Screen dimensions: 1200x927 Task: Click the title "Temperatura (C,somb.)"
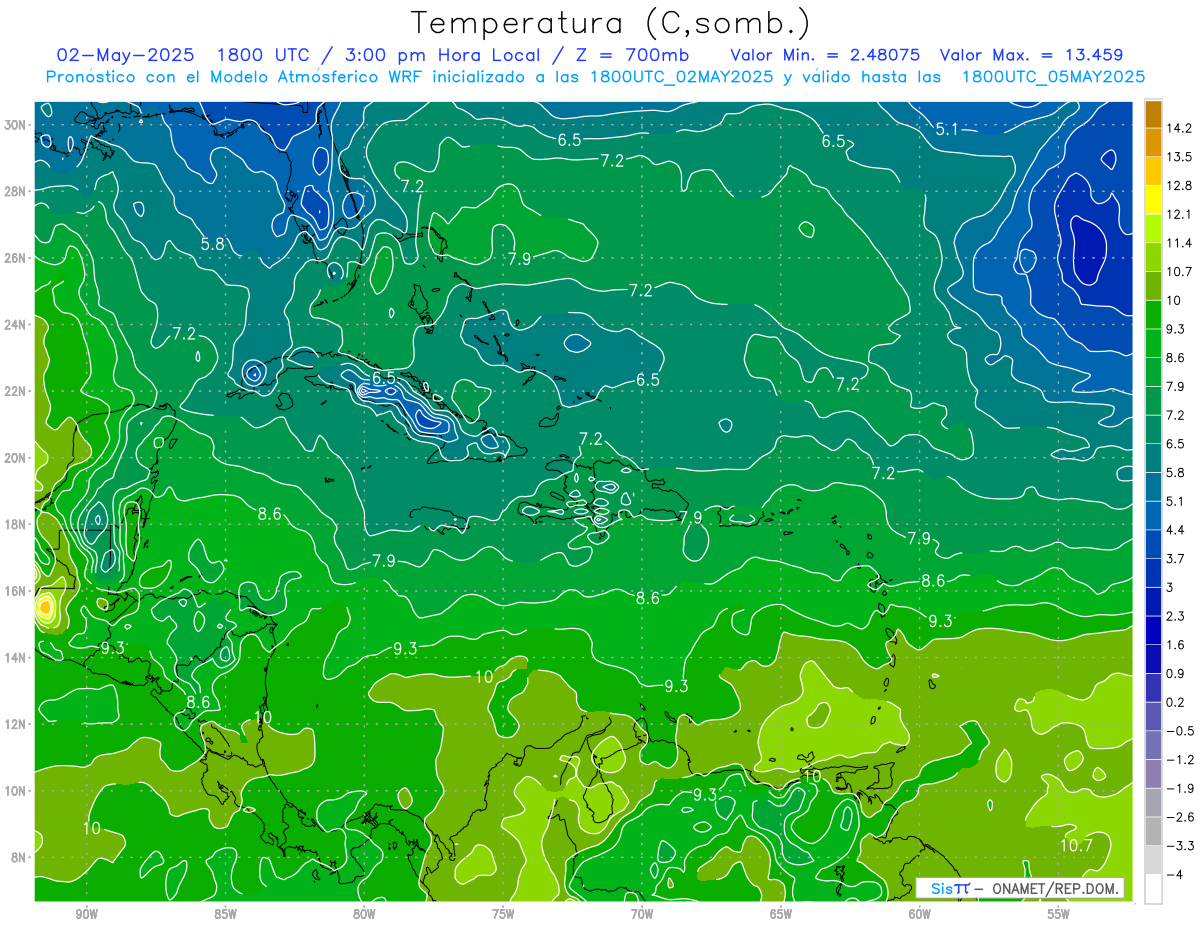click(611, 22)
